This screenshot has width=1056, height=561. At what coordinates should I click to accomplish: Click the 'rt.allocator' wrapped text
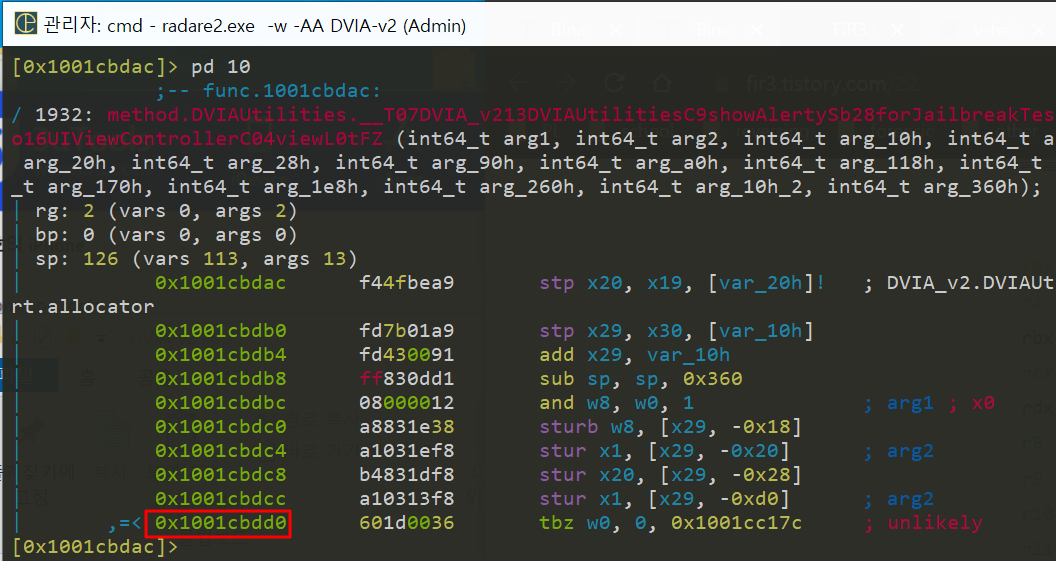(x=83, y=306)
